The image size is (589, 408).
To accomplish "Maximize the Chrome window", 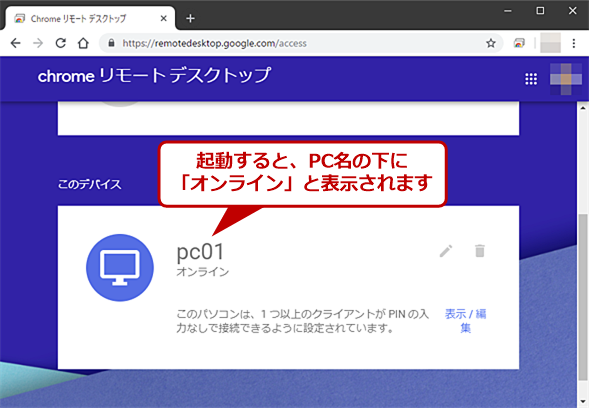I will [540, 11].
